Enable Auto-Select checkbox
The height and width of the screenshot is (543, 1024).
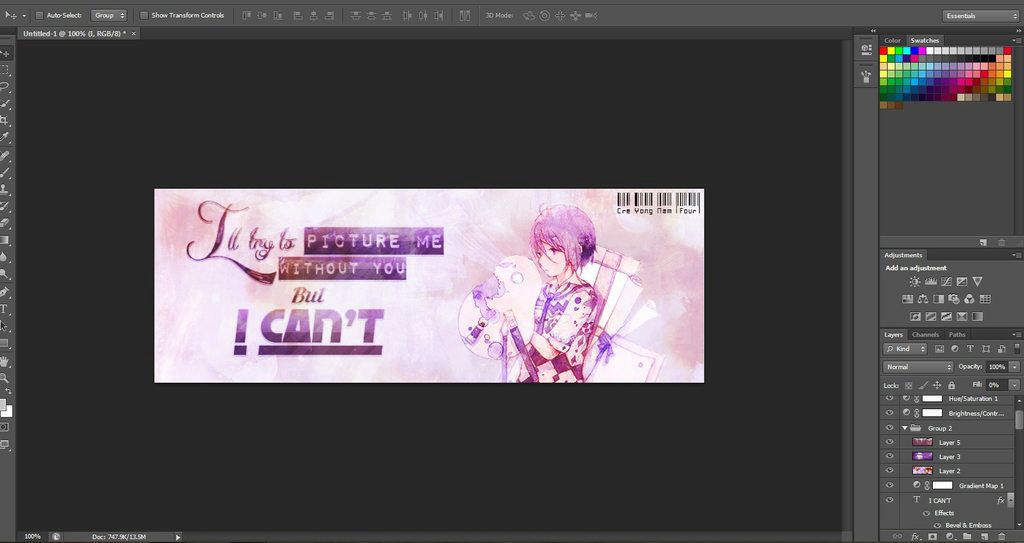click(39, 15)
